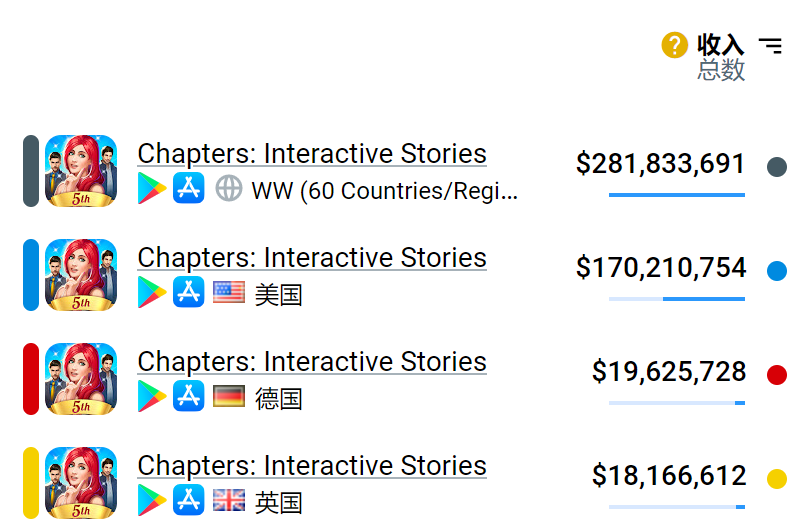This screenshot has width=804, height=522.
Task: Click the Google Play icon in 美国 row
Action: click(152, 292)
